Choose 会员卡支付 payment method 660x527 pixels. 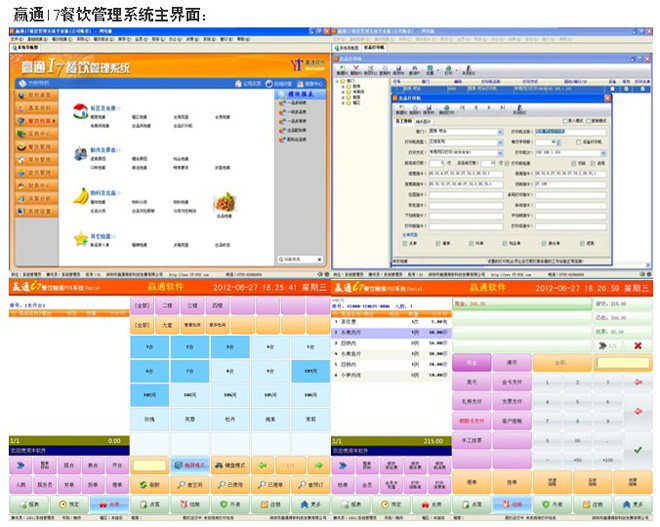coord(512,382)
